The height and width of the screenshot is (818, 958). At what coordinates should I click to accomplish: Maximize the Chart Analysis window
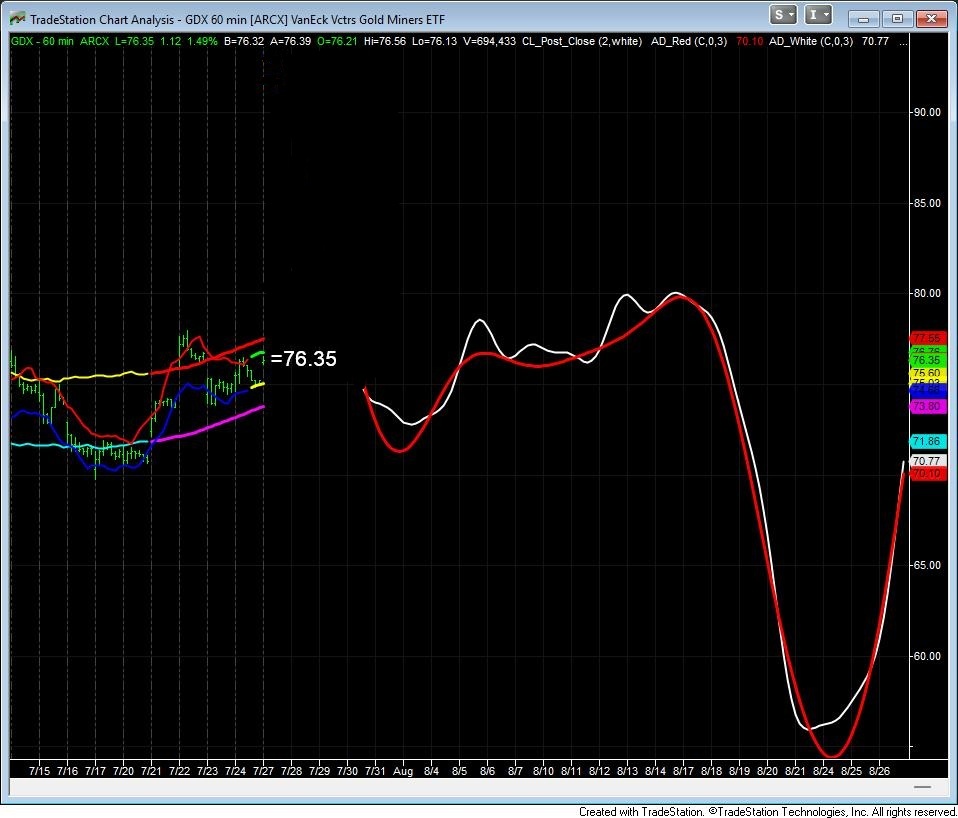(897, 19)
